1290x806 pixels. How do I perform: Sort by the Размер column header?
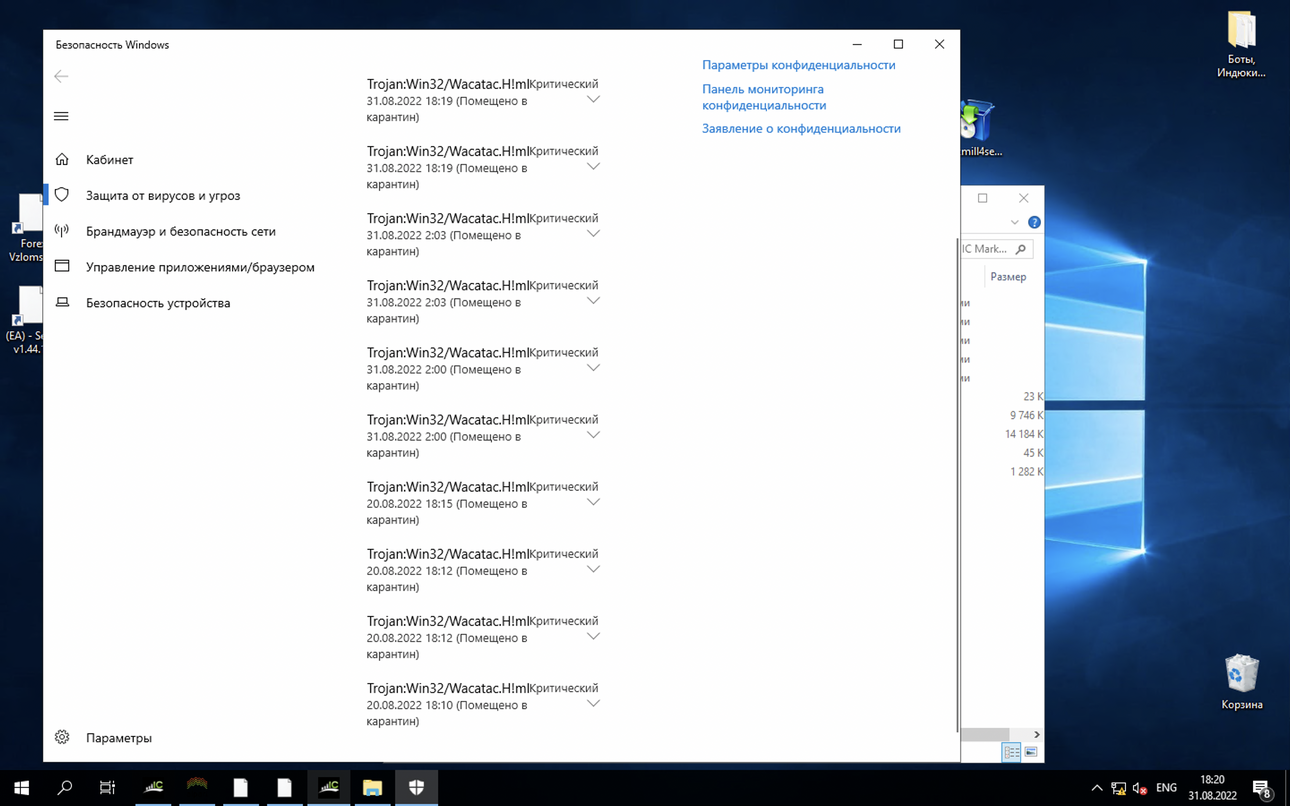click(x=1008, y=277)
